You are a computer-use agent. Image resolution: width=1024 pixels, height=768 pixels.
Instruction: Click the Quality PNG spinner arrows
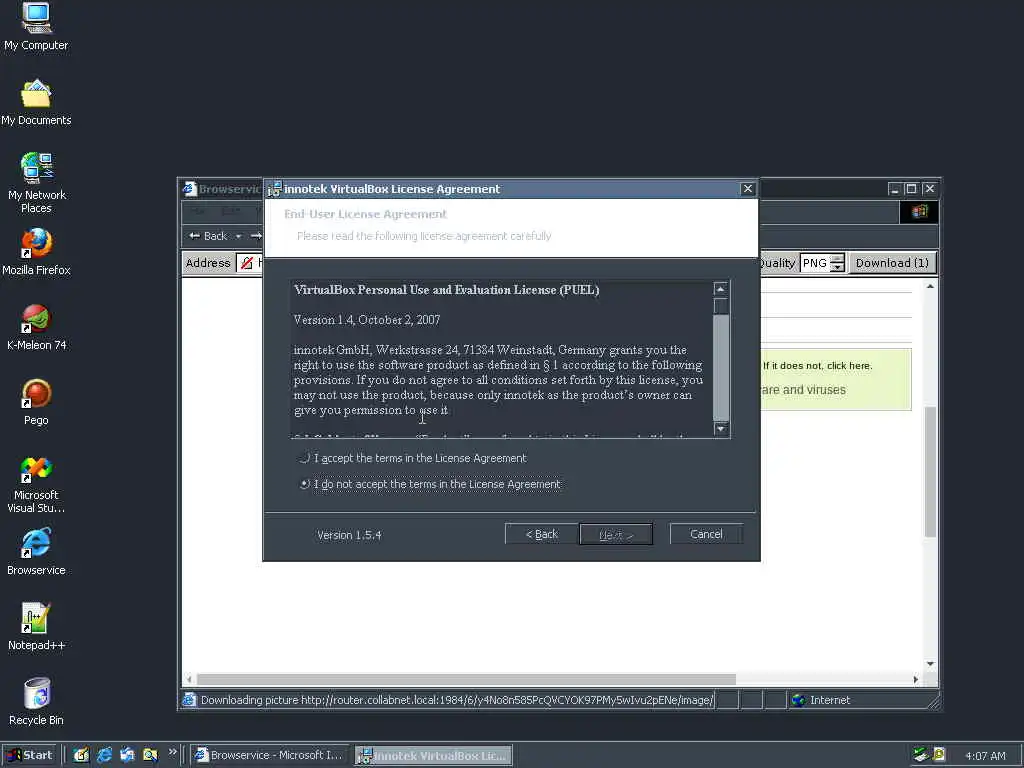(837, 263)
